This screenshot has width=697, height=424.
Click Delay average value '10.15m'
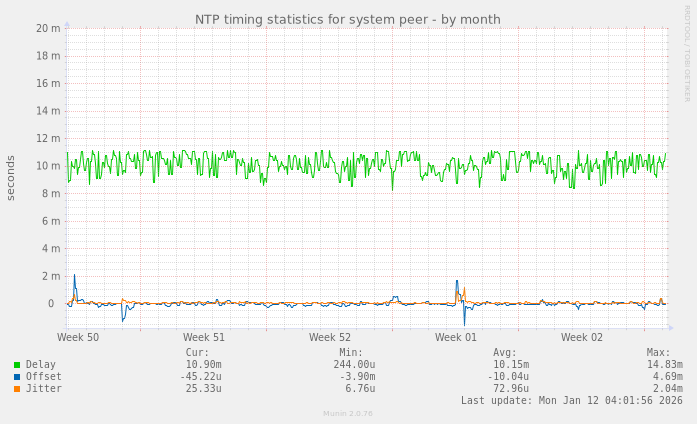pyautogui.click(x=511, y=365)
